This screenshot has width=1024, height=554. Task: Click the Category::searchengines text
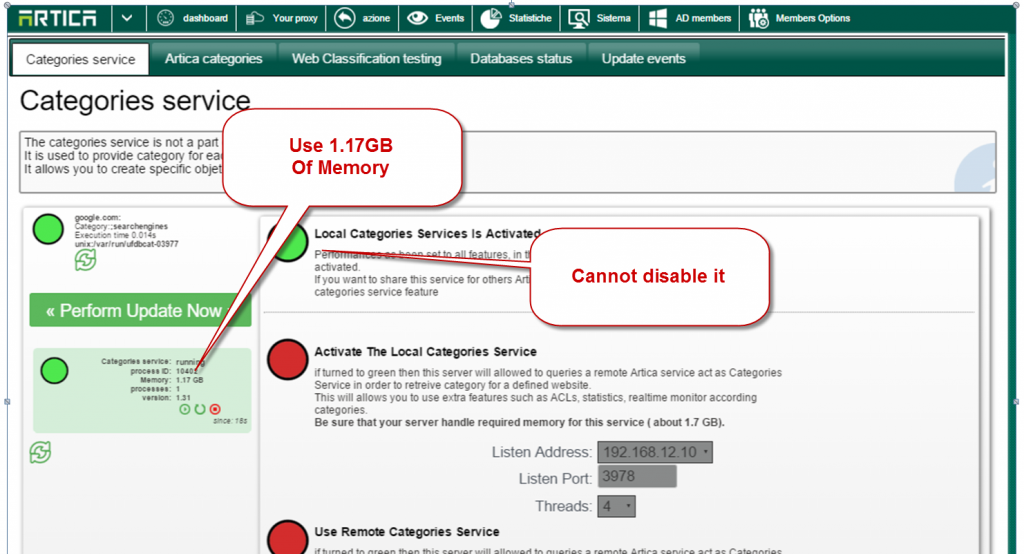(121, 226)
